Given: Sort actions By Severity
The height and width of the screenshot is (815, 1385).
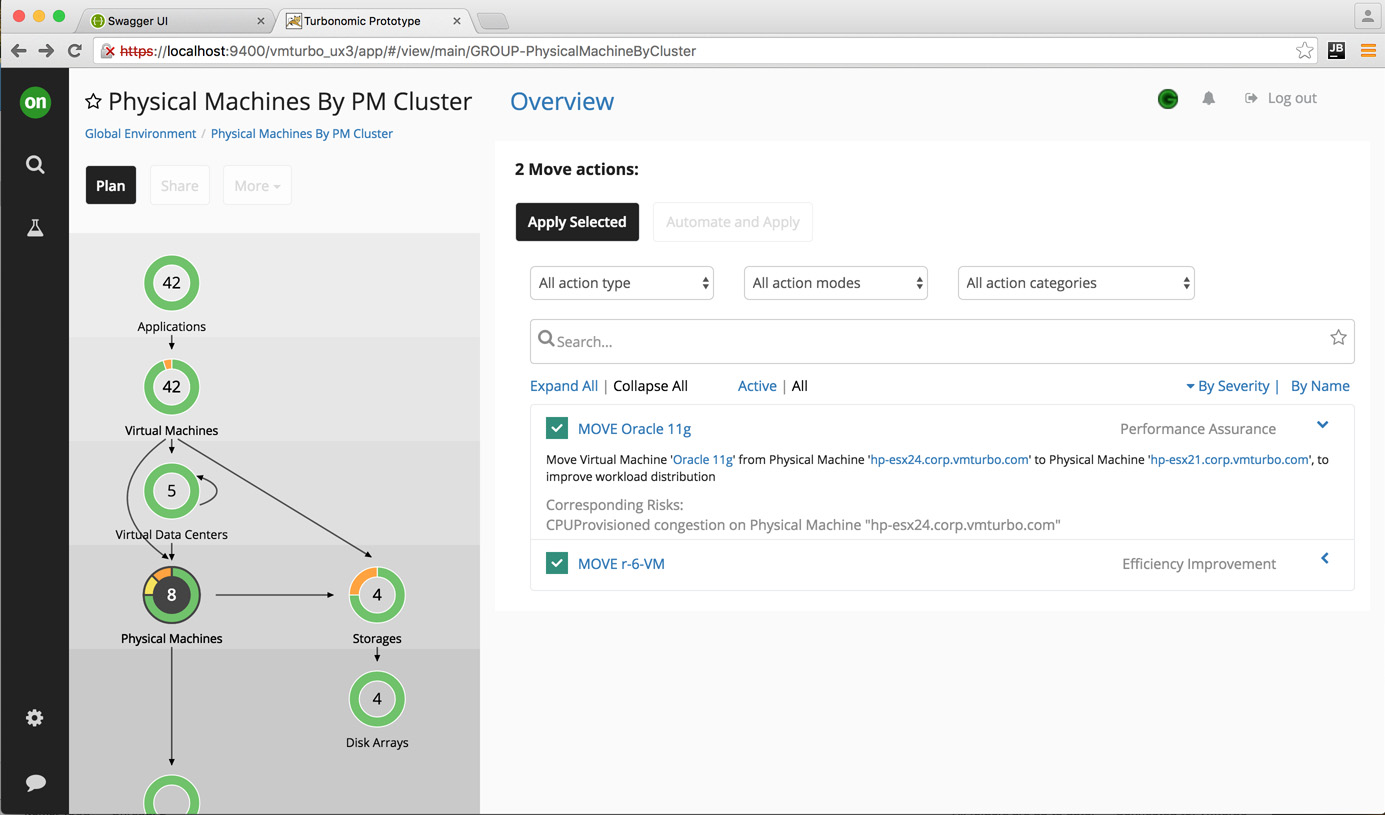Looking at the screenshot, I should pyautogui.click(x=1227, y=385).
